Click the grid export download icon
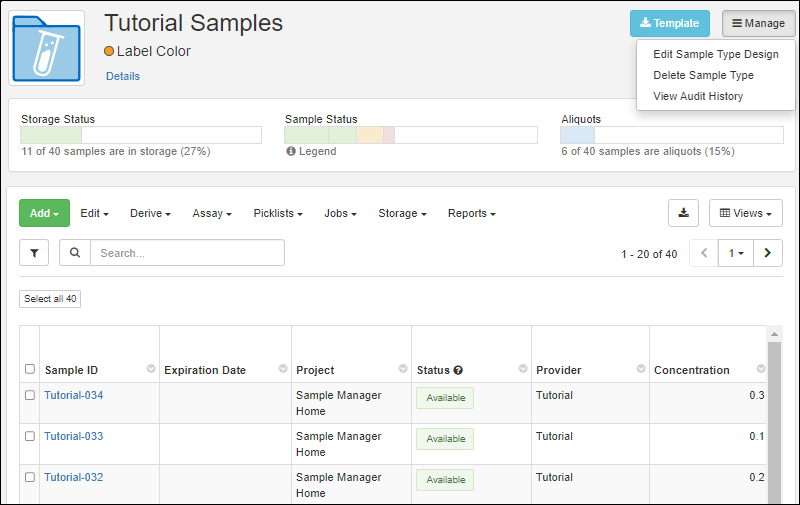 point(683,213)
